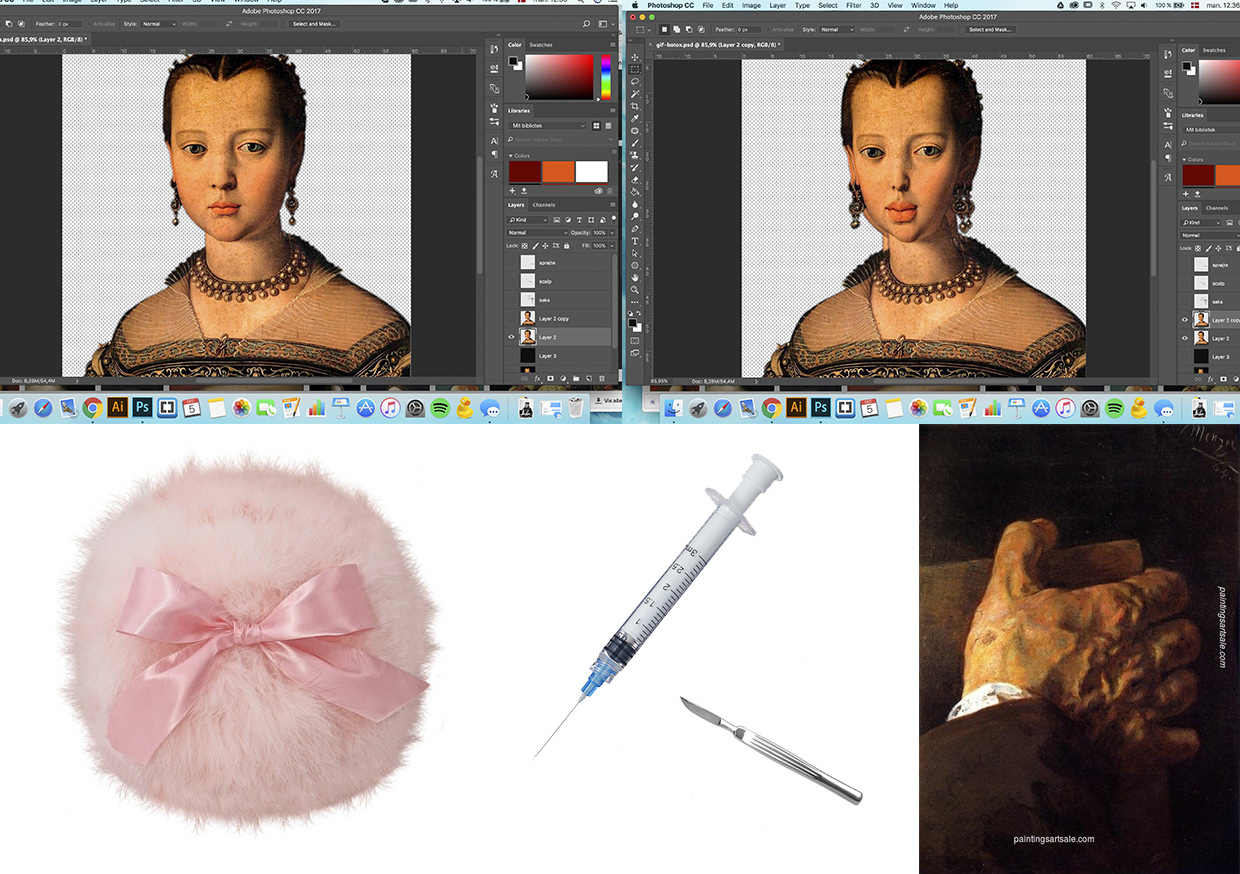Select the Clone Stamp tool in right window
The height and width of the screenshot is (874, 1240).
pyautogui.click(x=635, y=155)
